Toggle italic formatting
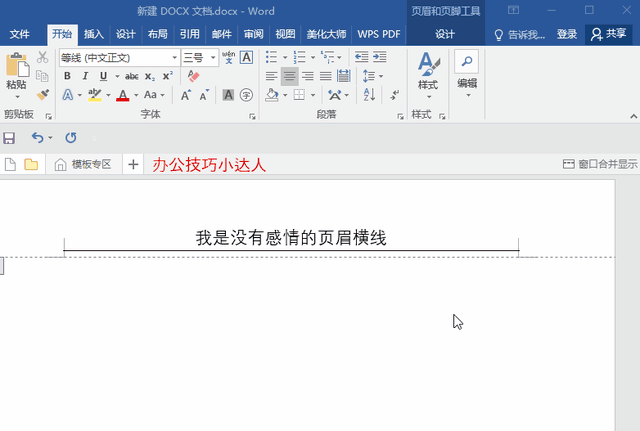Screen dimensions: 640x431 [85, 76]
